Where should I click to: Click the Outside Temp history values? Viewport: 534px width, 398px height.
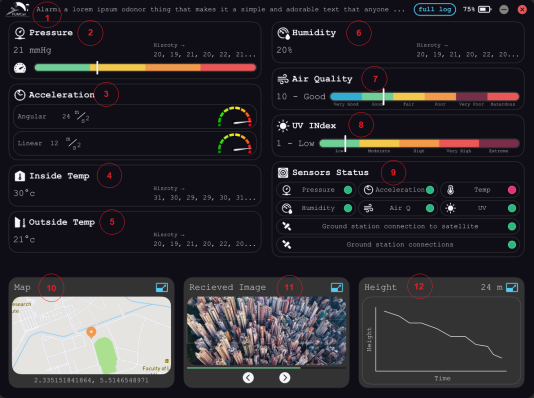click(x=204, y=244)
